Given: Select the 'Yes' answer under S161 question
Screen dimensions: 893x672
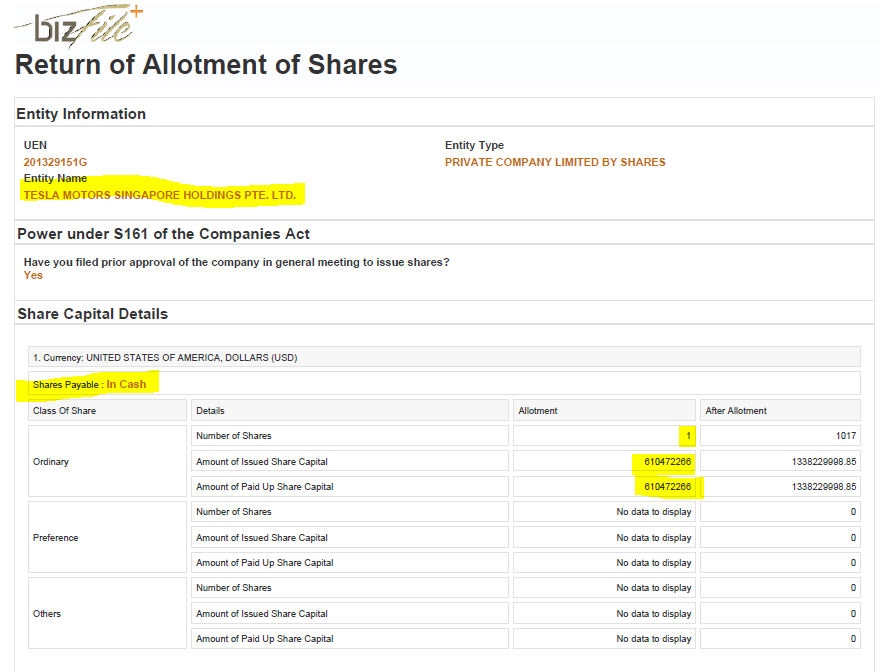Looking at the screenshot, I should click(x=33, y=275).
